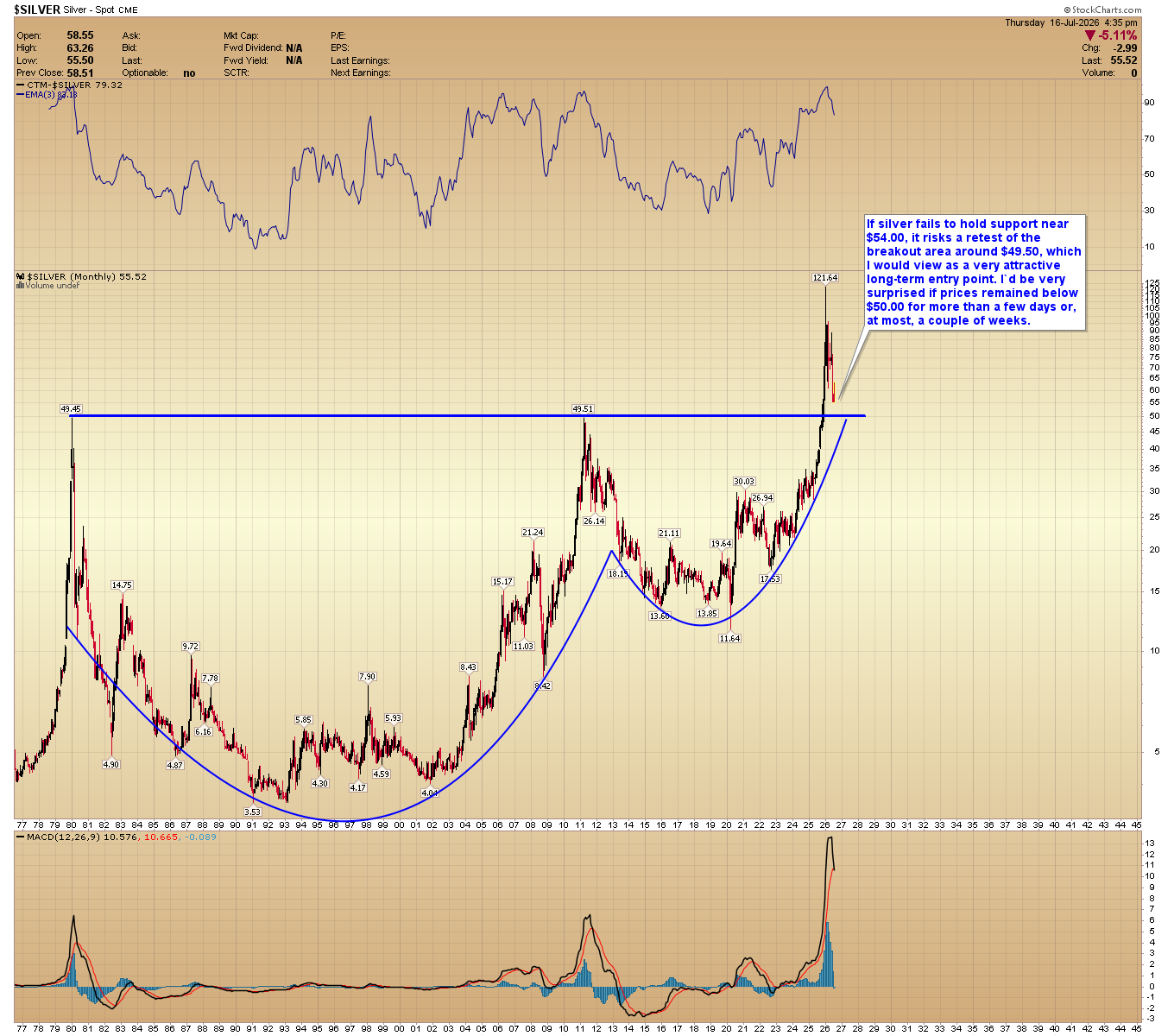
Task: Click the Volume value 0
Action: tap(1134, 73)
